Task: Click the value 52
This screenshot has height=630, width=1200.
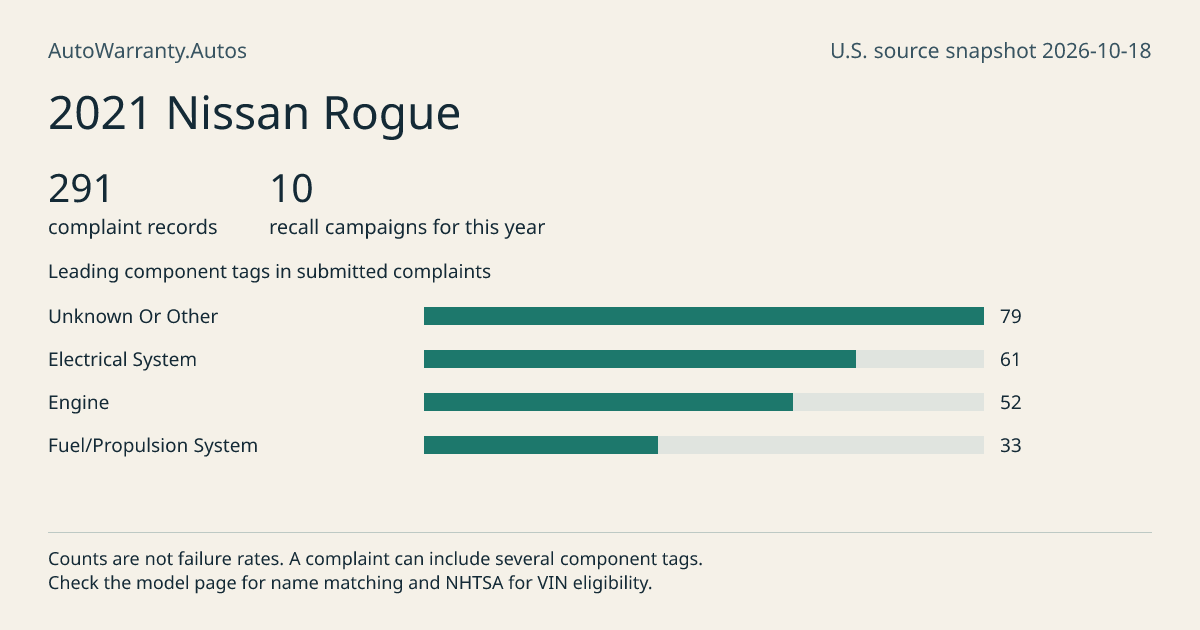Action: (1010, 402)
